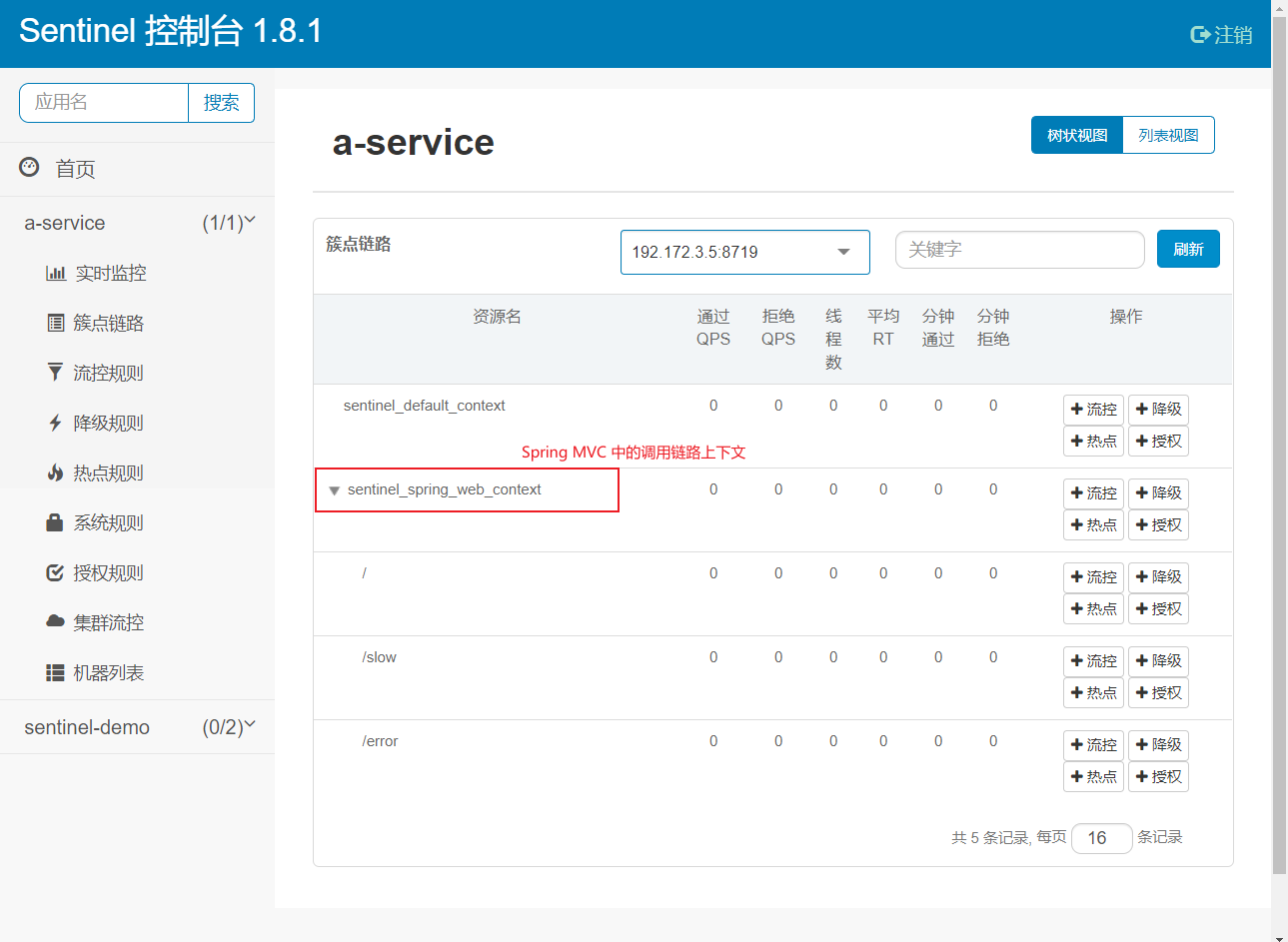Image resolution: width=1288 pixels, height=942 pixels.
Task: Click the 系统规则 lock icon
Action: (x=55, y=522)
